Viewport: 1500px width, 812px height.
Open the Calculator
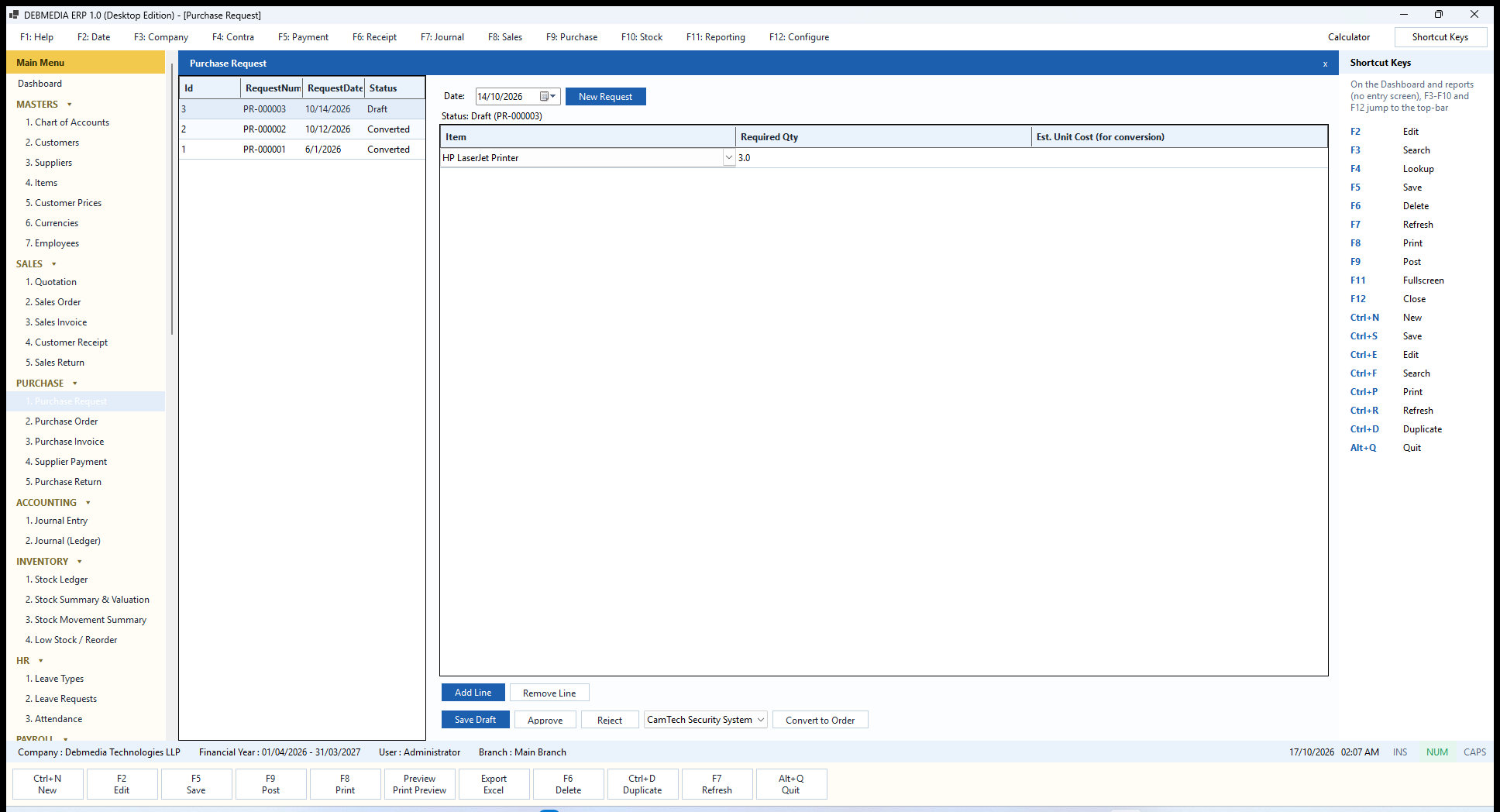click(1349, 37)
